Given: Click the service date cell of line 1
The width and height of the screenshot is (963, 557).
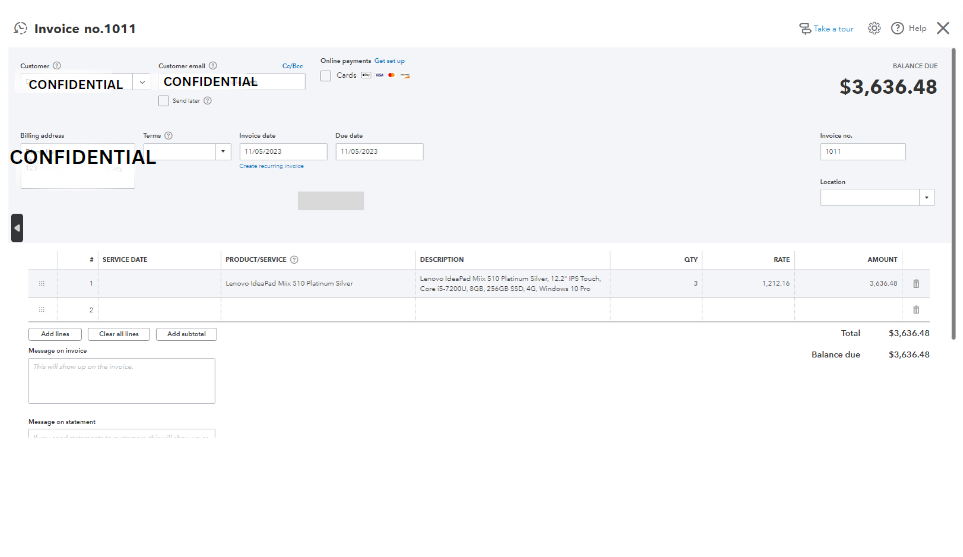Looking at the screenshot, I should pyautogui.click(x=160, y=284).
